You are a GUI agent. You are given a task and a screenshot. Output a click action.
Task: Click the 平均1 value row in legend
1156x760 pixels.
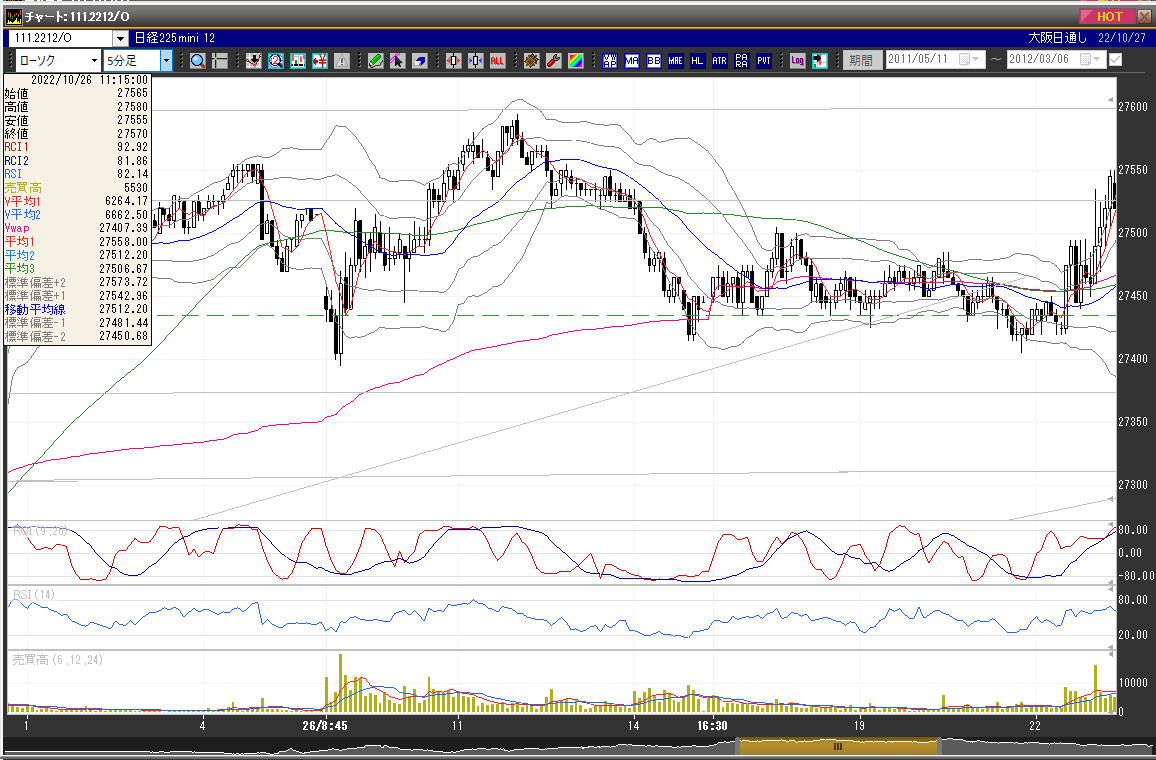point(77,242)
